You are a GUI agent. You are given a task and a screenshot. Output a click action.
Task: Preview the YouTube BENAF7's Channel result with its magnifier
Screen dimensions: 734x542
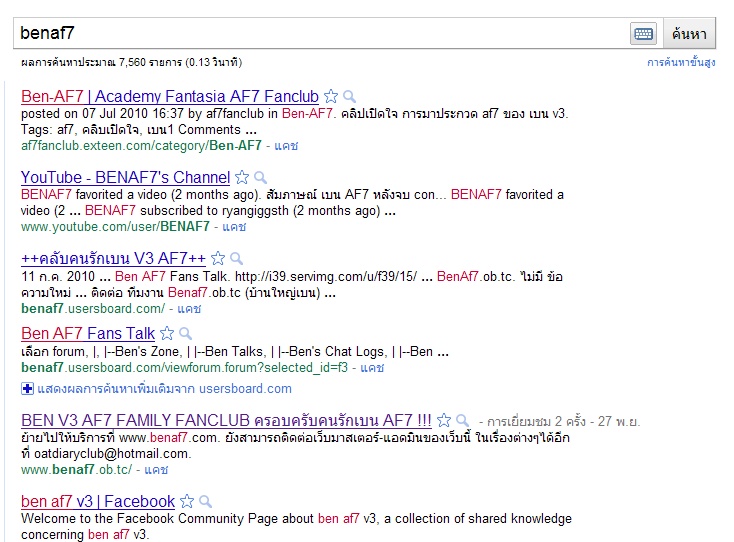pos(260,177)
